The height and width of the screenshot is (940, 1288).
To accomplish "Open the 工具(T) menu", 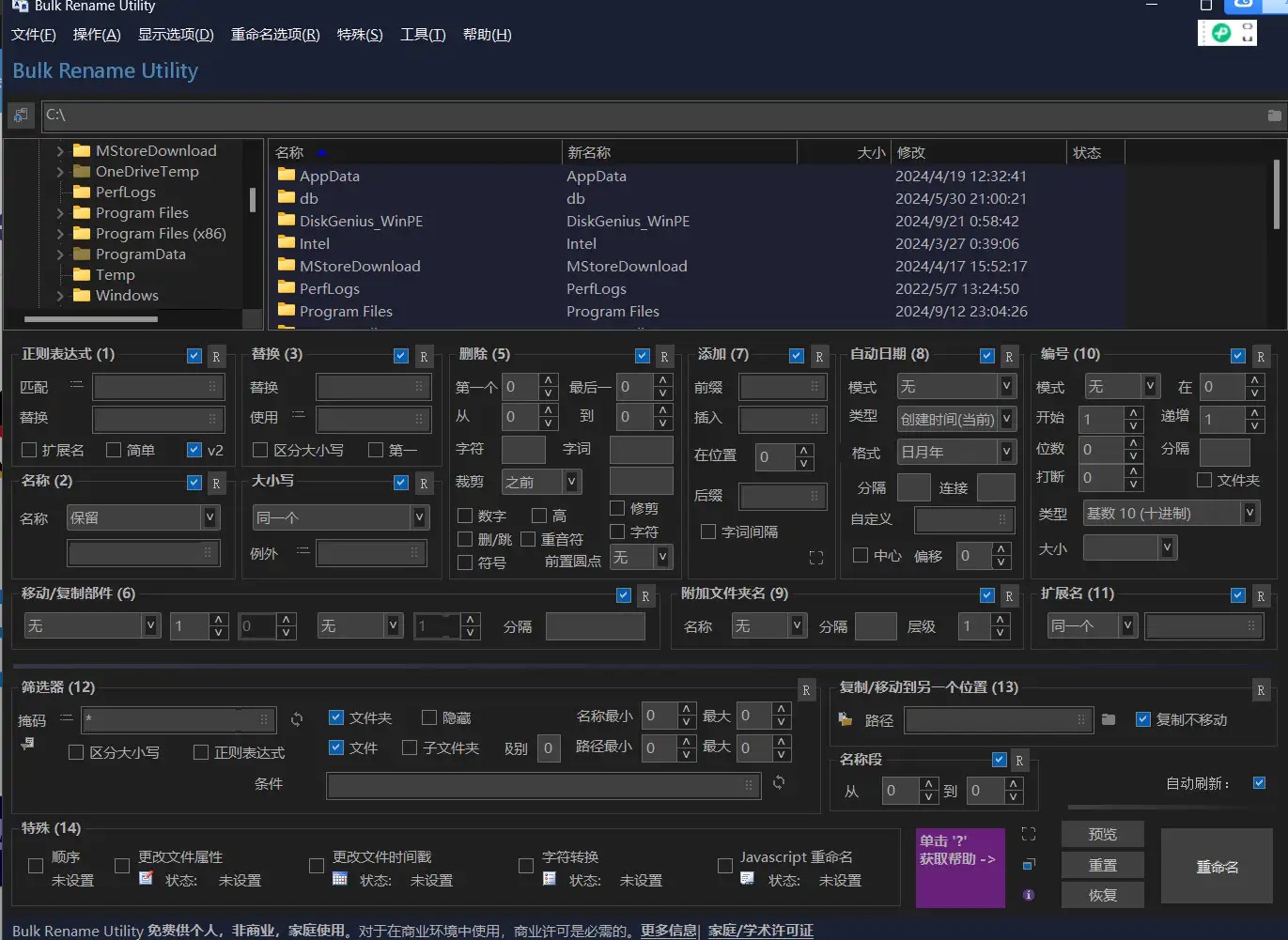I will pyautogui.click(x=423, y=35).
